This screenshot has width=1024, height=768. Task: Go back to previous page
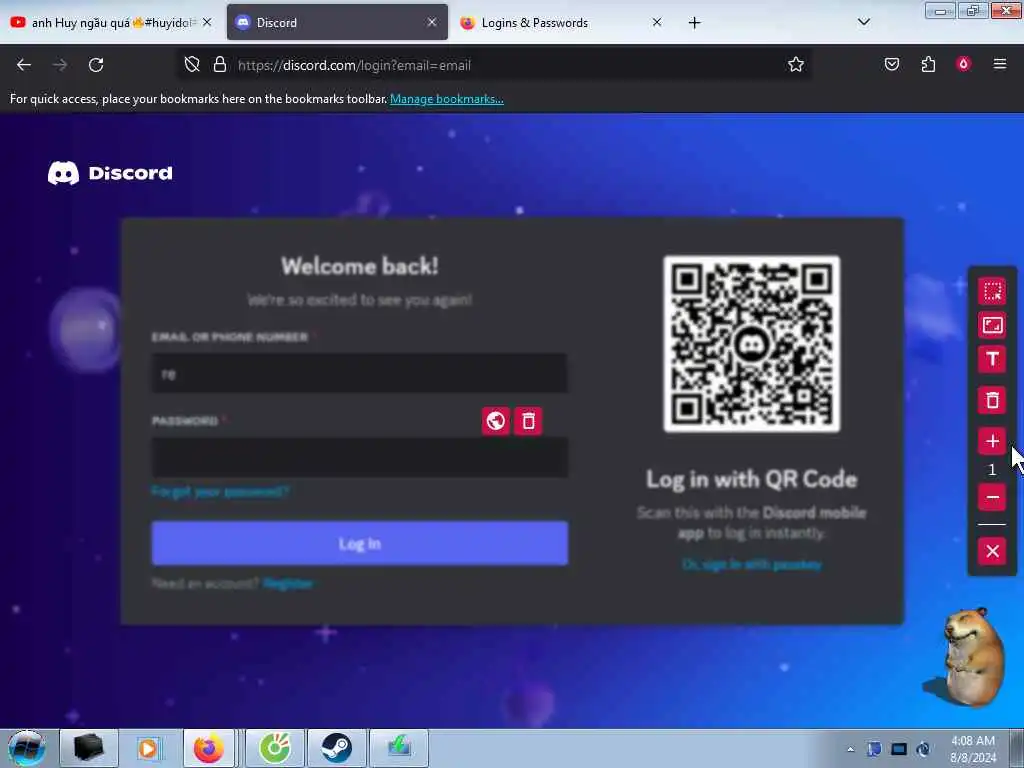(24, 65)
